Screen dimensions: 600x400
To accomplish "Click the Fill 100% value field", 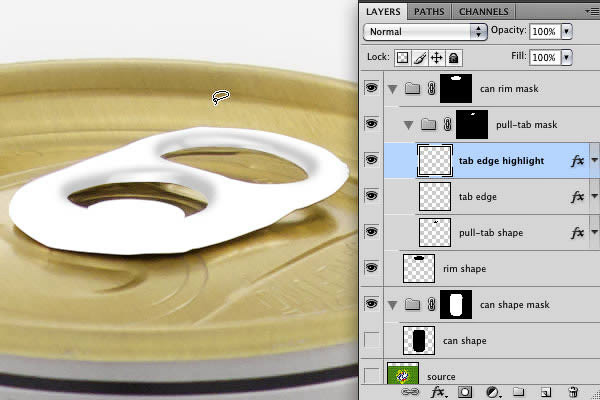I will pos(545,57).
